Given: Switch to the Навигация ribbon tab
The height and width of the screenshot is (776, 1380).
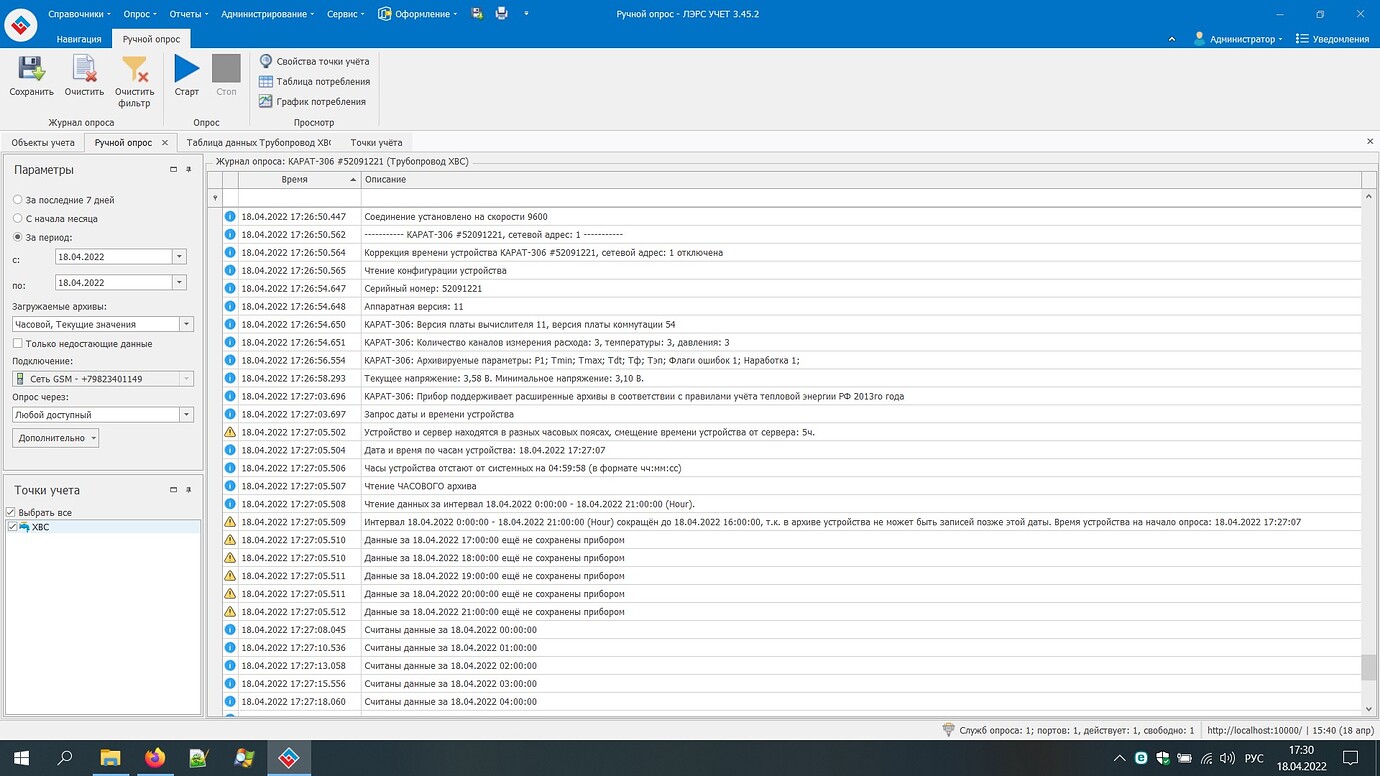Looking at the screenshot, I should point(79,39).
